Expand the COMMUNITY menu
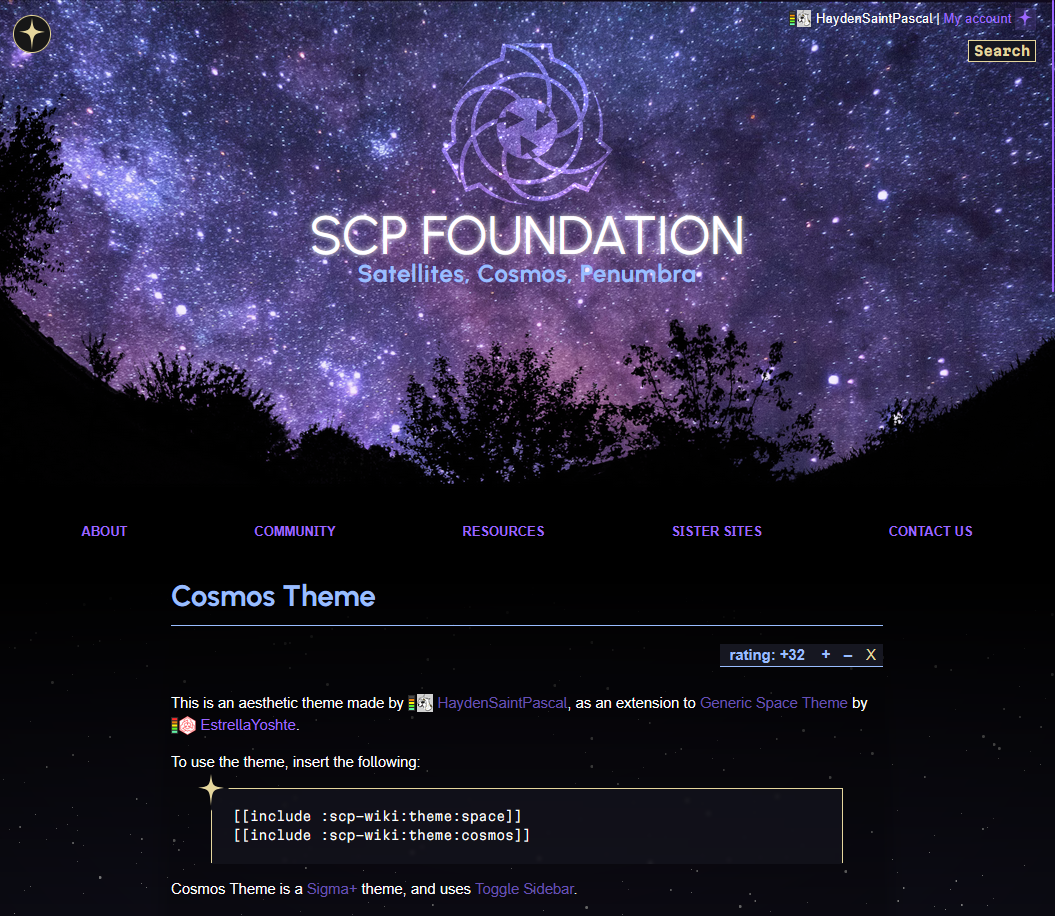 click(x=295, y=531)
